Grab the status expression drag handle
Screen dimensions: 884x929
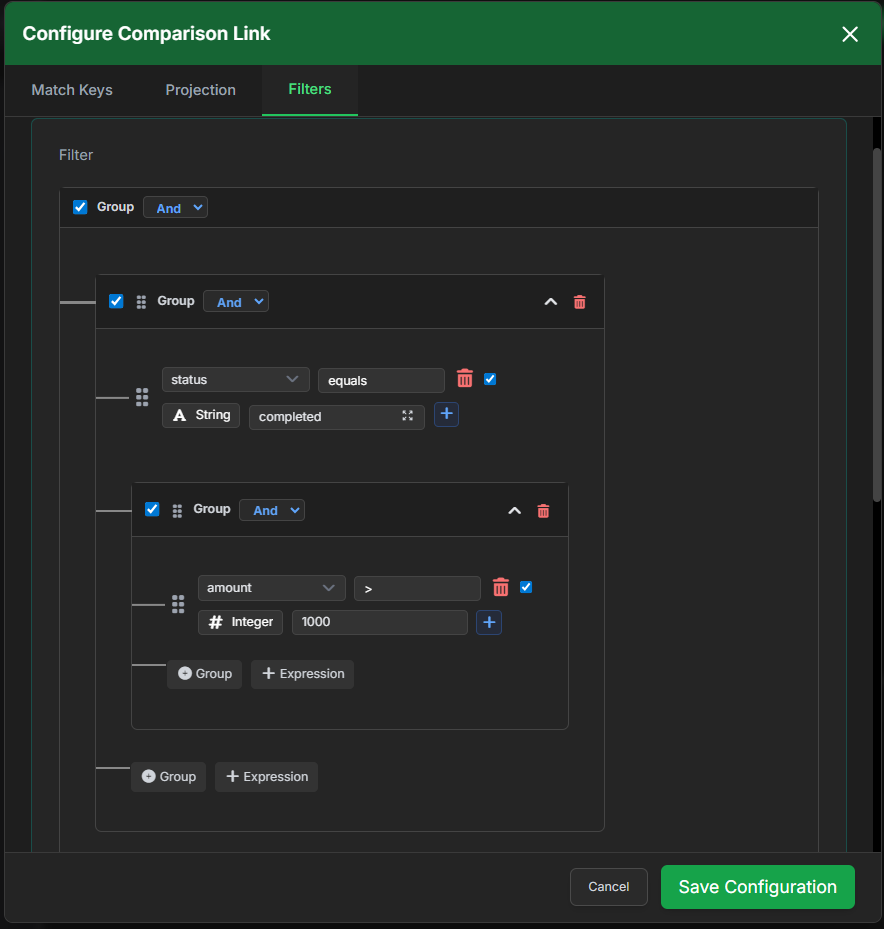click(x=142, y=397)
